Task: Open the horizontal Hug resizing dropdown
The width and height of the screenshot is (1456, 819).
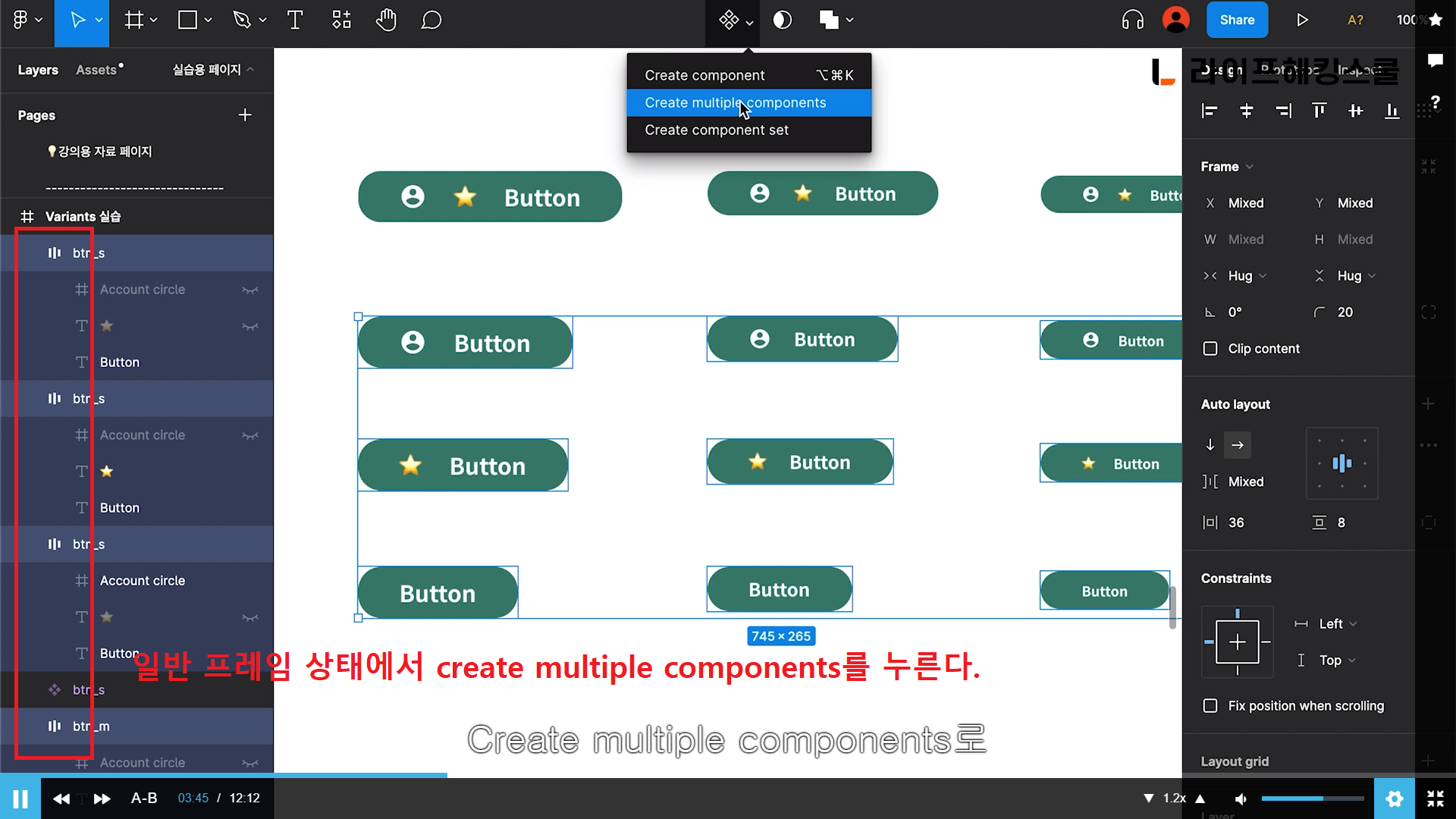Action: click(1247, 276)
